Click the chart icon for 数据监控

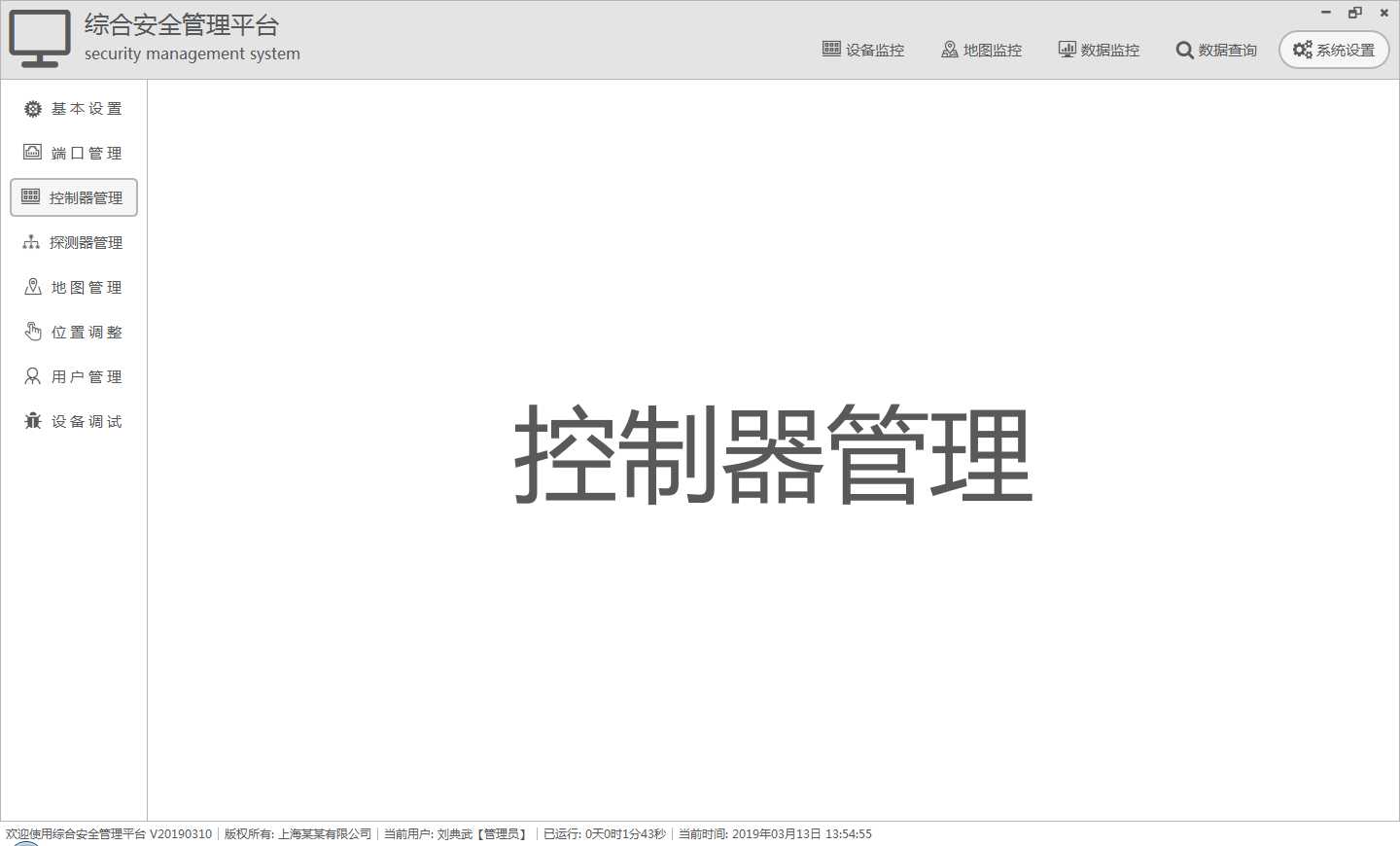click(x=1067, y=49)
